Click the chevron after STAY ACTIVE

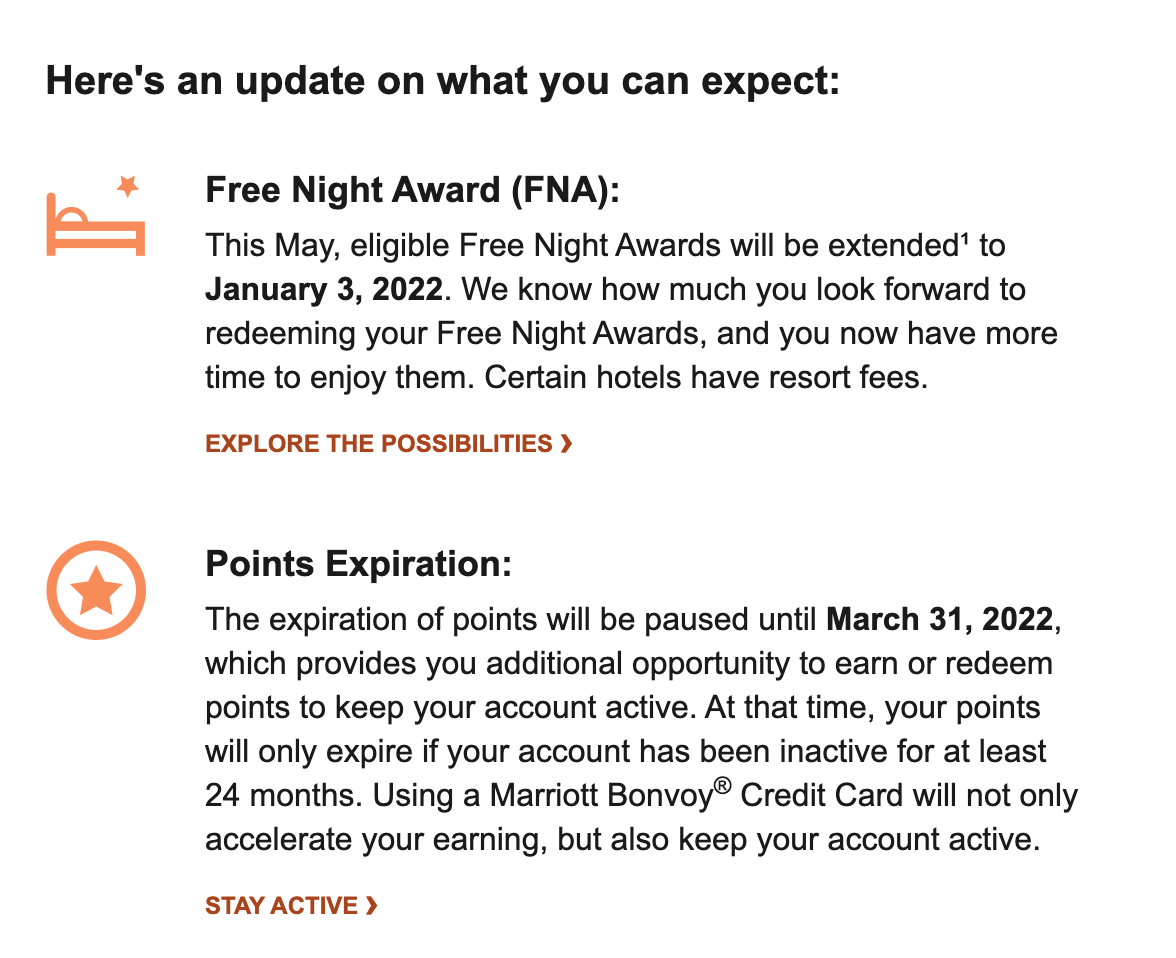(x=371, y=905)
